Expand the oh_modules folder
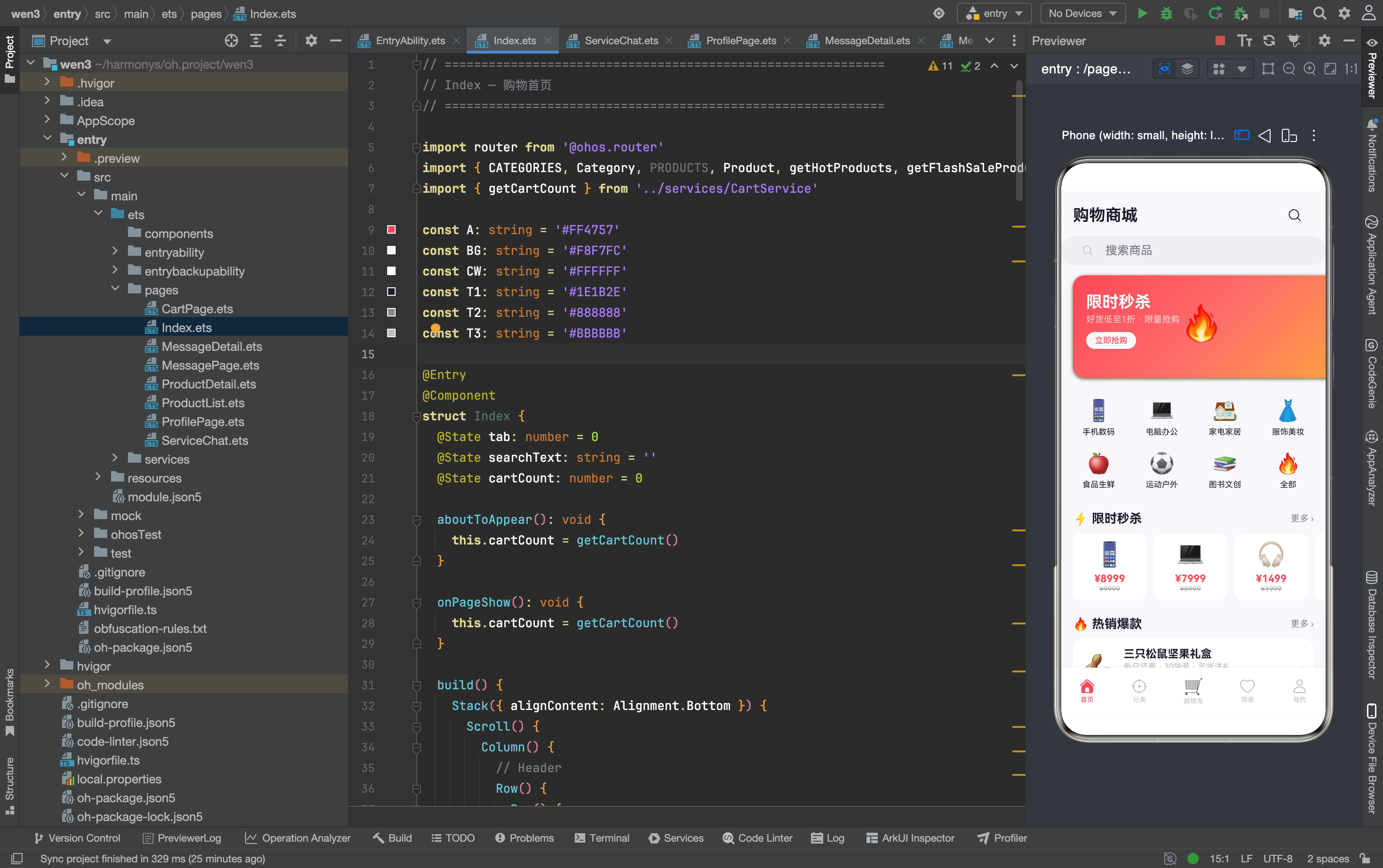The height and width of the screenshot is (868, 1383). tap(47, 684)
